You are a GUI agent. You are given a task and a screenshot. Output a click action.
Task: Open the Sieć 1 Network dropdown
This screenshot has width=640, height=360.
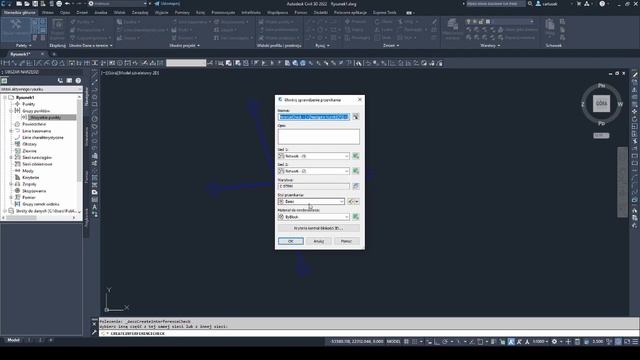[313, 156]
